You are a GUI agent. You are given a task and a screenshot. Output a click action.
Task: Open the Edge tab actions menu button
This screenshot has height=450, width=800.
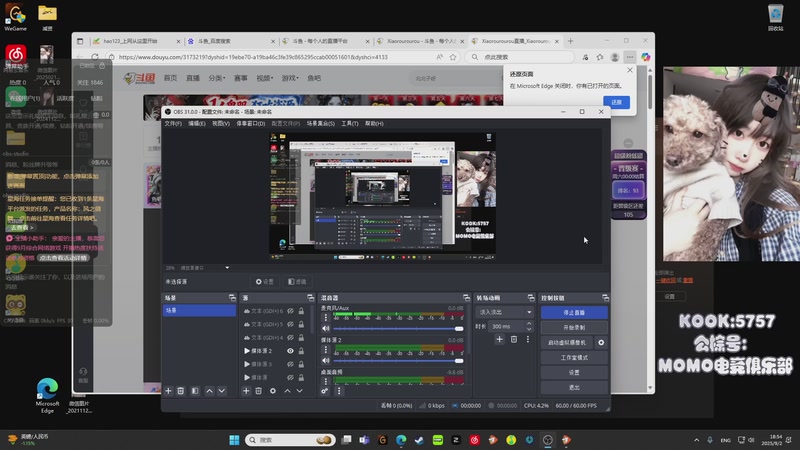point(80,41)
